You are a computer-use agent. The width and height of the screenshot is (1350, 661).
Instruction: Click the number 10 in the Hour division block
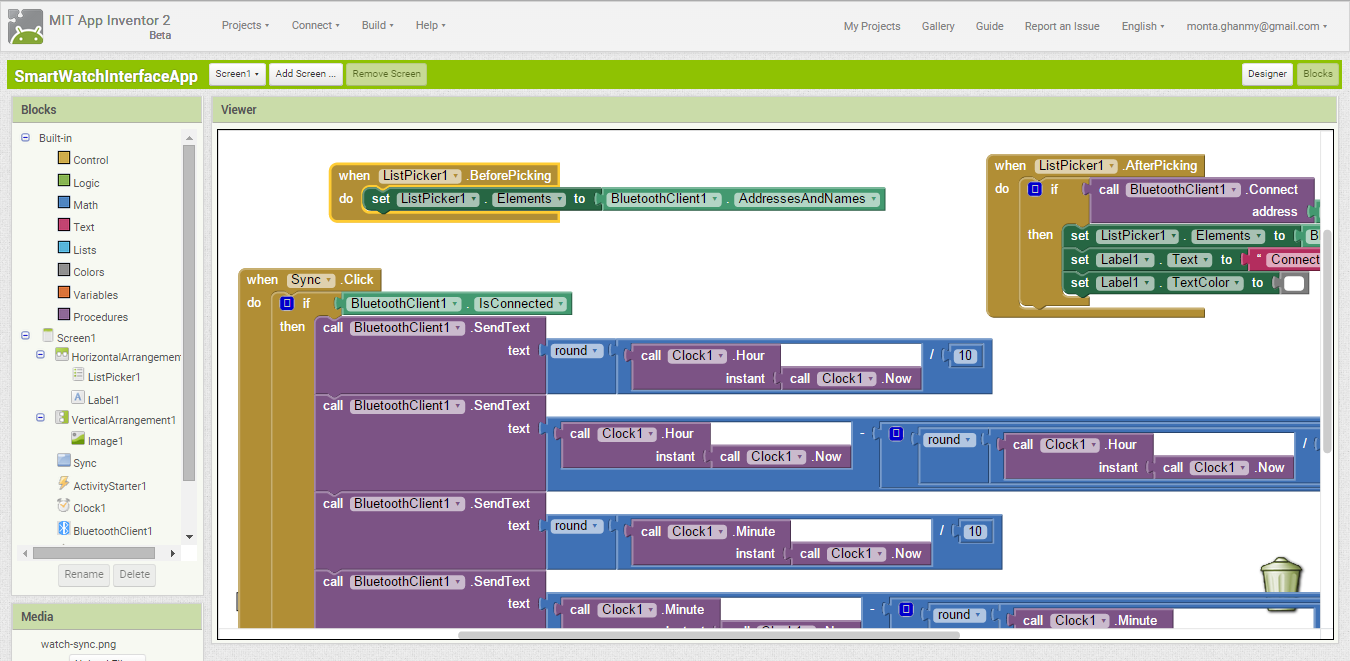pos(965,356)
